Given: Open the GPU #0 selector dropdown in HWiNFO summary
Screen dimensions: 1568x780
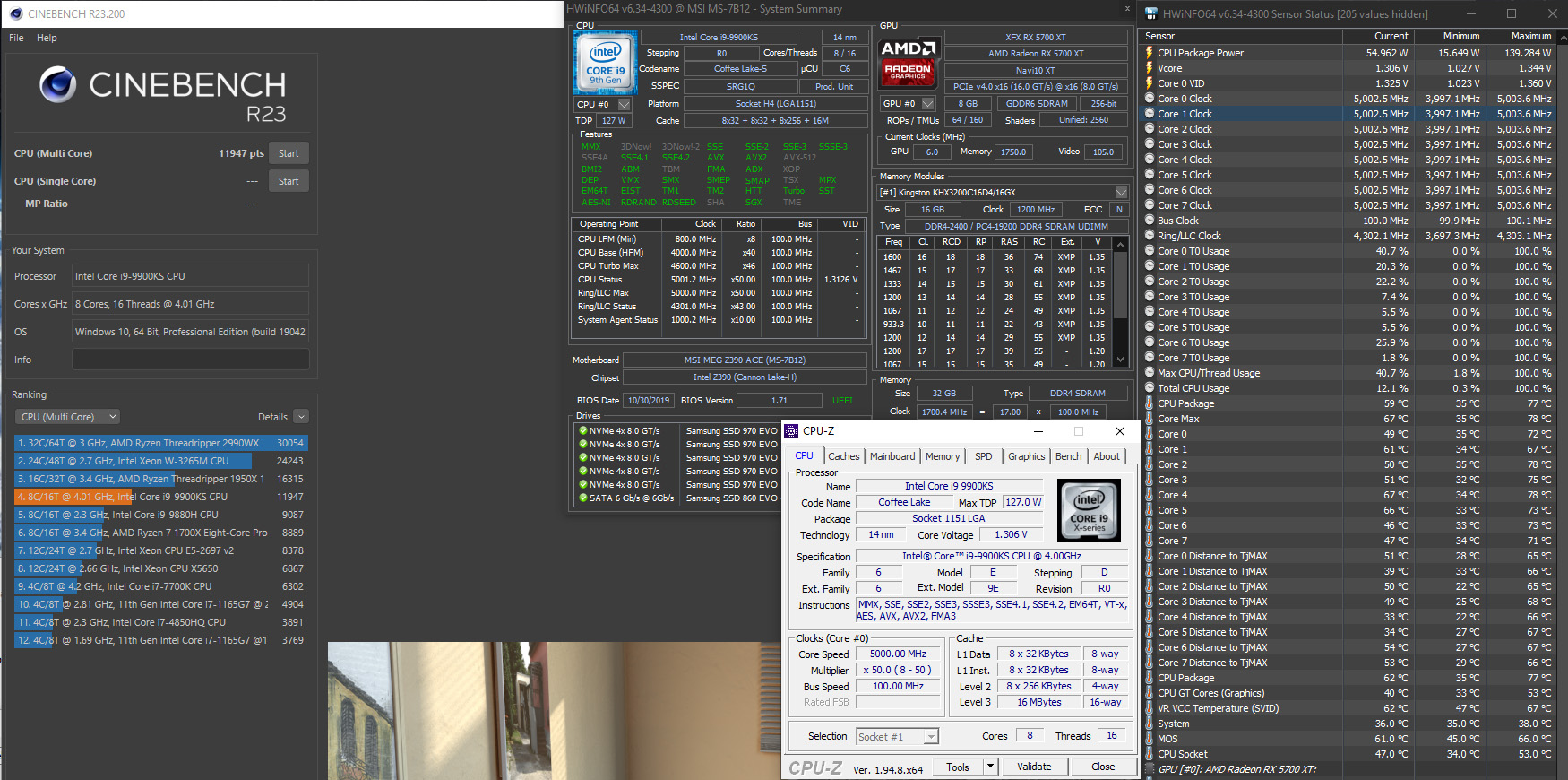Looking at the screenshot, I should (x=927, y=104).
